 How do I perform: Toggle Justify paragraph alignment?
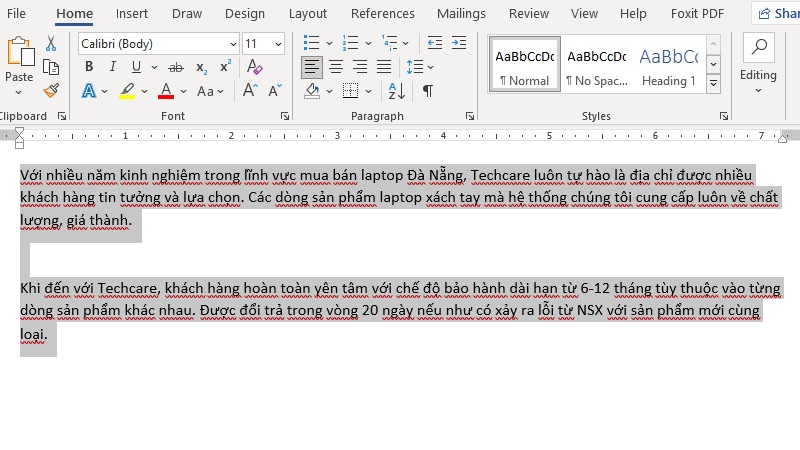tap(384, 67)
